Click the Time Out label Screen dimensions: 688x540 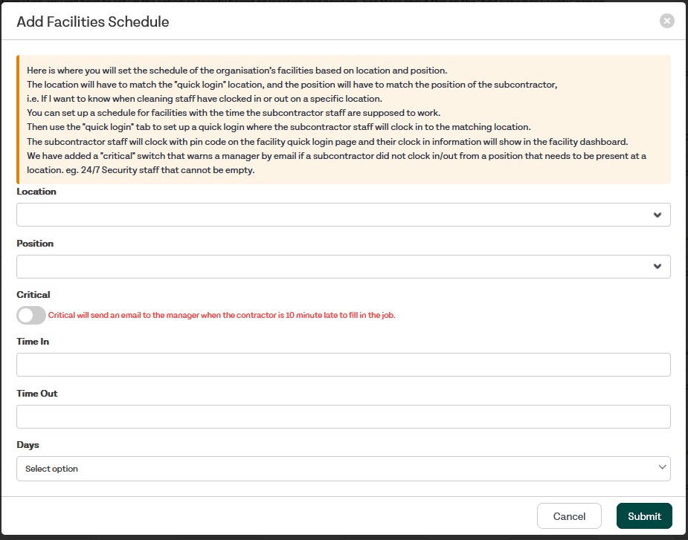coord(37,393)
